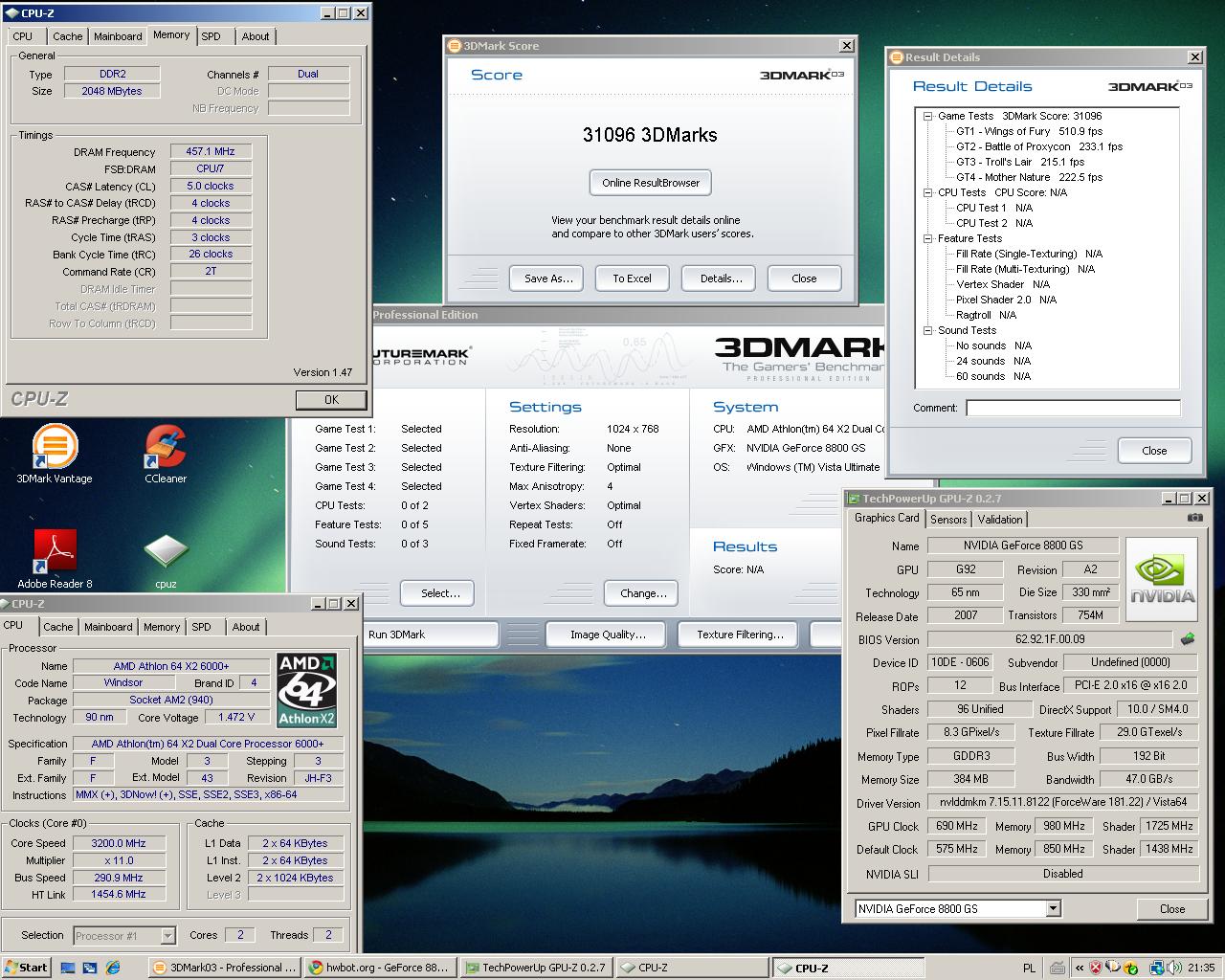The width and height of the screenshot is (1225, 980).
Task: Click Close in the 3DMark Score dialog
Action: pos(804,278)
